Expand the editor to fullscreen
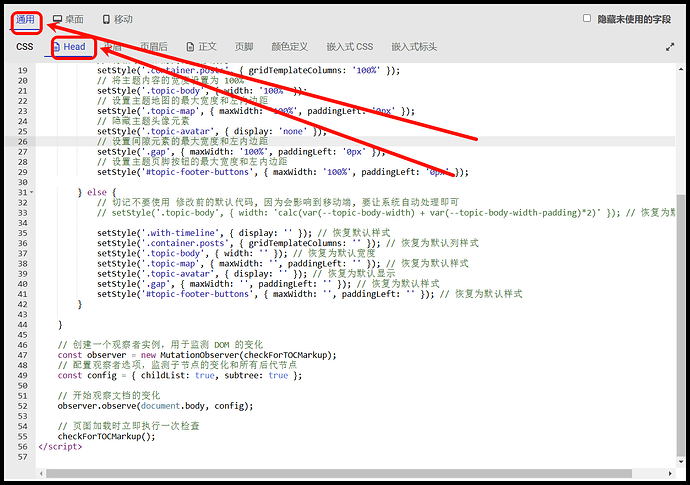 point(670,47)
